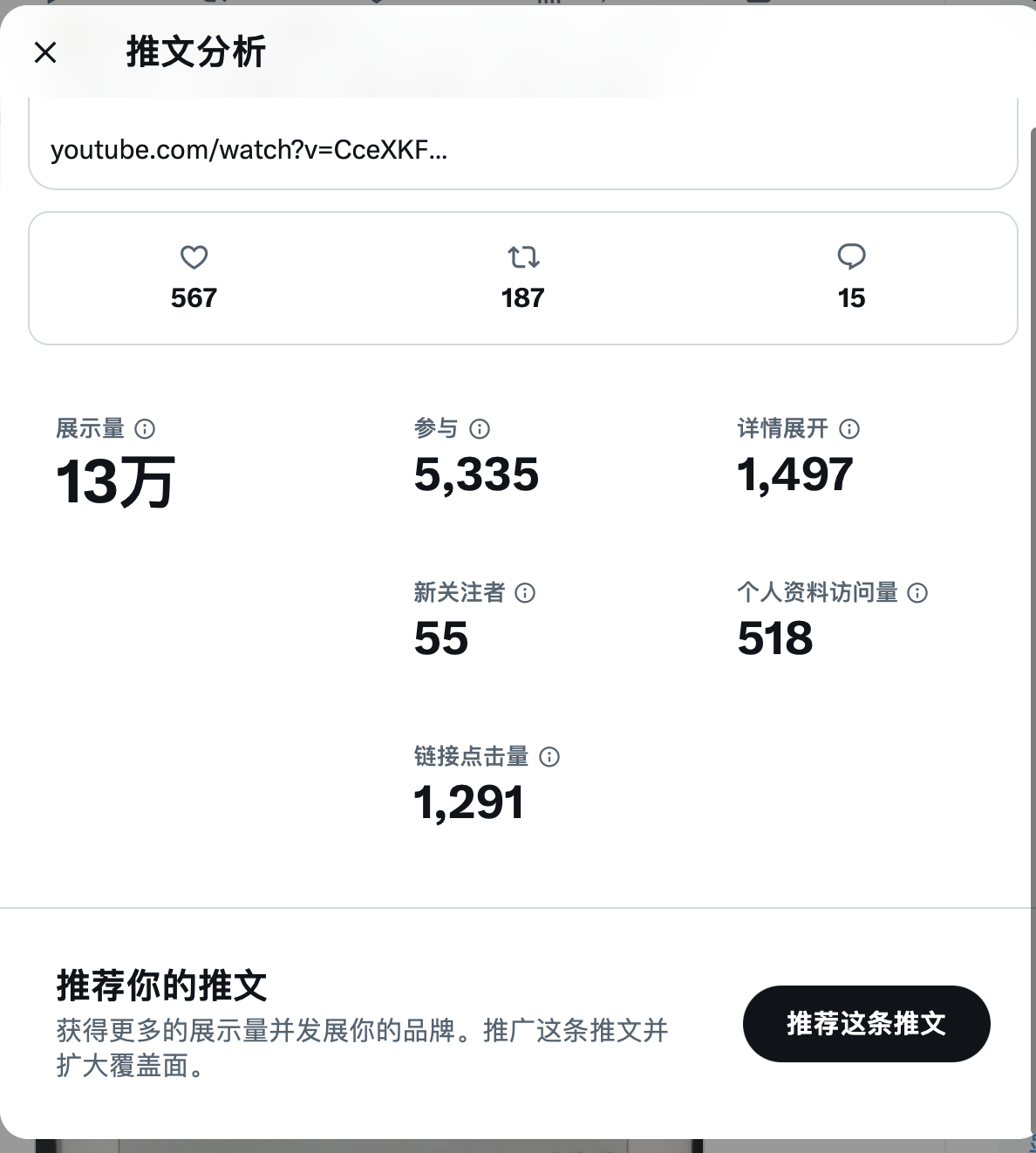
Task: Open the info tooltip next to 展示量
Action: tap(146, 429)
